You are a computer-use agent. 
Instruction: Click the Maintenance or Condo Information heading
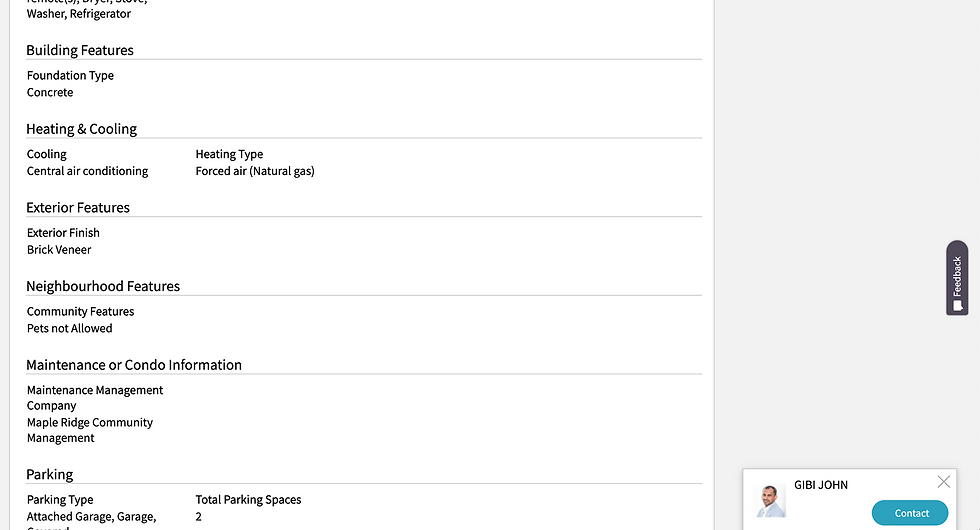(x=134, y=365)
